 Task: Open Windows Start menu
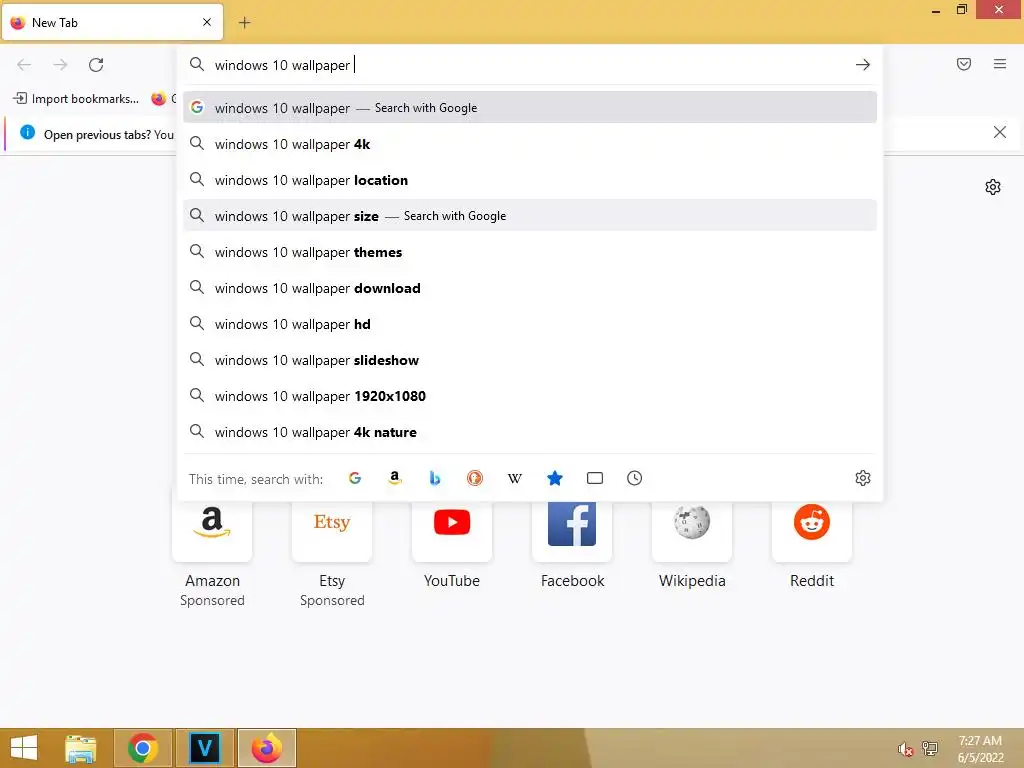pos(24,748)
